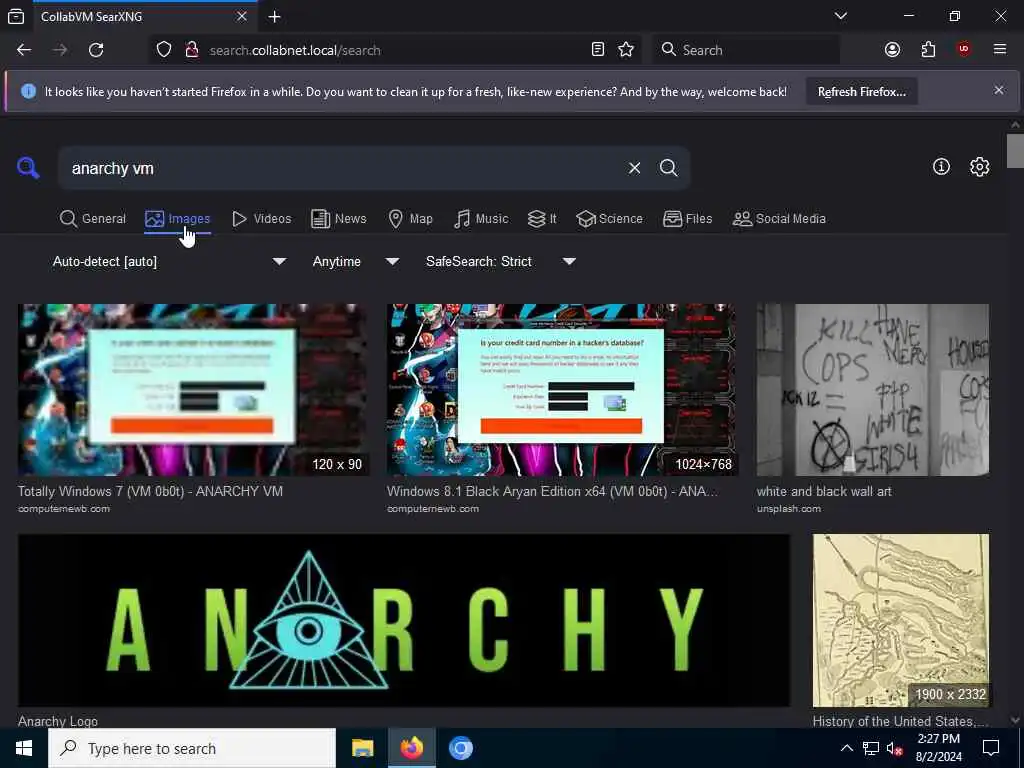Click computernewb.com under Totally Windows 7
The width and height of the screenshot is (1024, 768).
pos(64,509)
